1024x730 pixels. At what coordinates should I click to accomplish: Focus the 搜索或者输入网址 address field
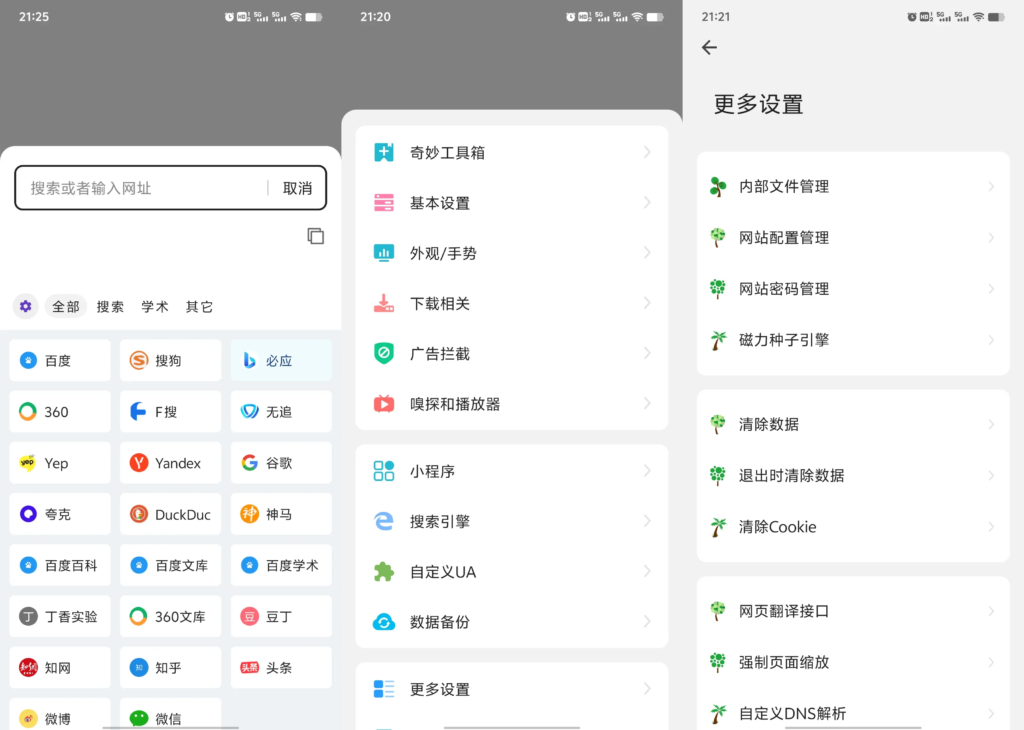[x=140, y=188]
